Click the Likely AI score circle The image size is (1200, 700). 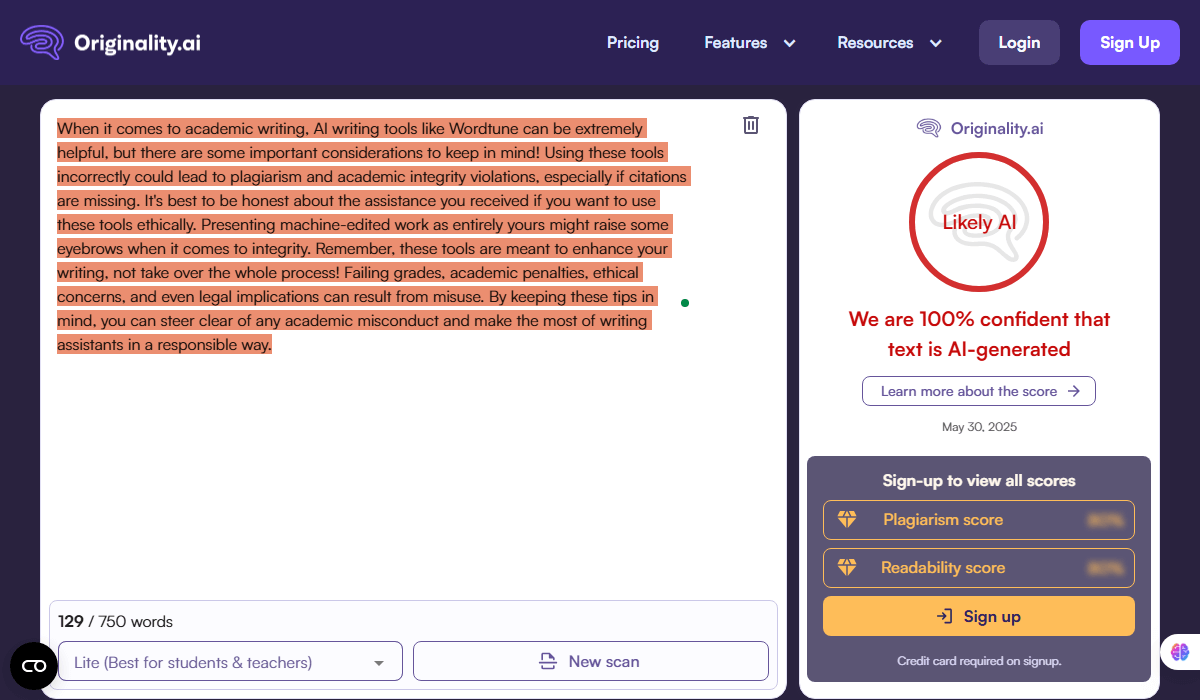tap(980, 222)
